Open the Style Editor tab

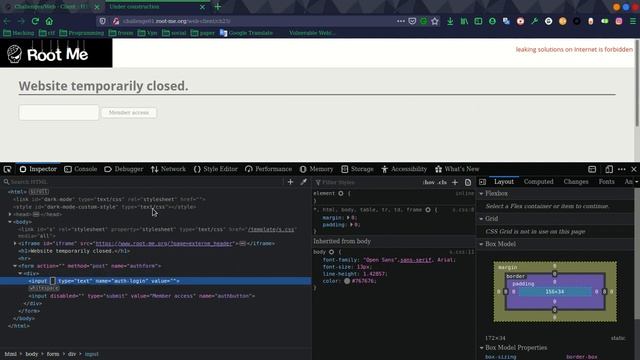(216, 169)
